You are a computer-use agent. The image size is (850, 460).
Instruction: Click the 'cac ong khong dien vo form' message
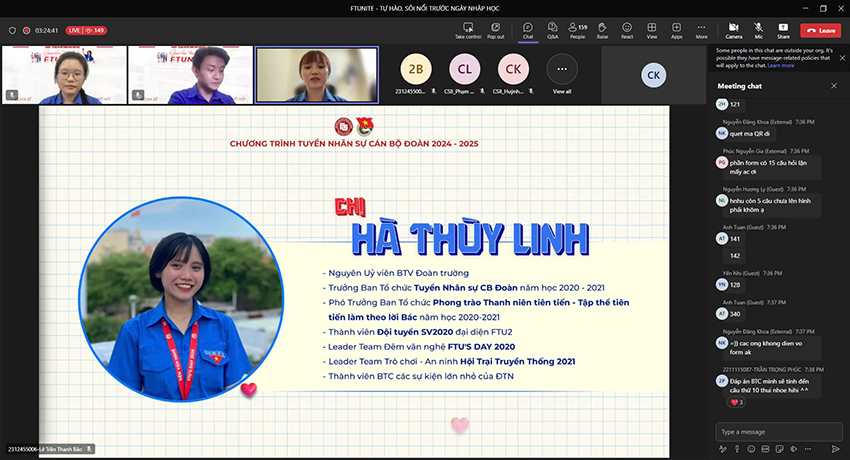click(x=774, y=348)
